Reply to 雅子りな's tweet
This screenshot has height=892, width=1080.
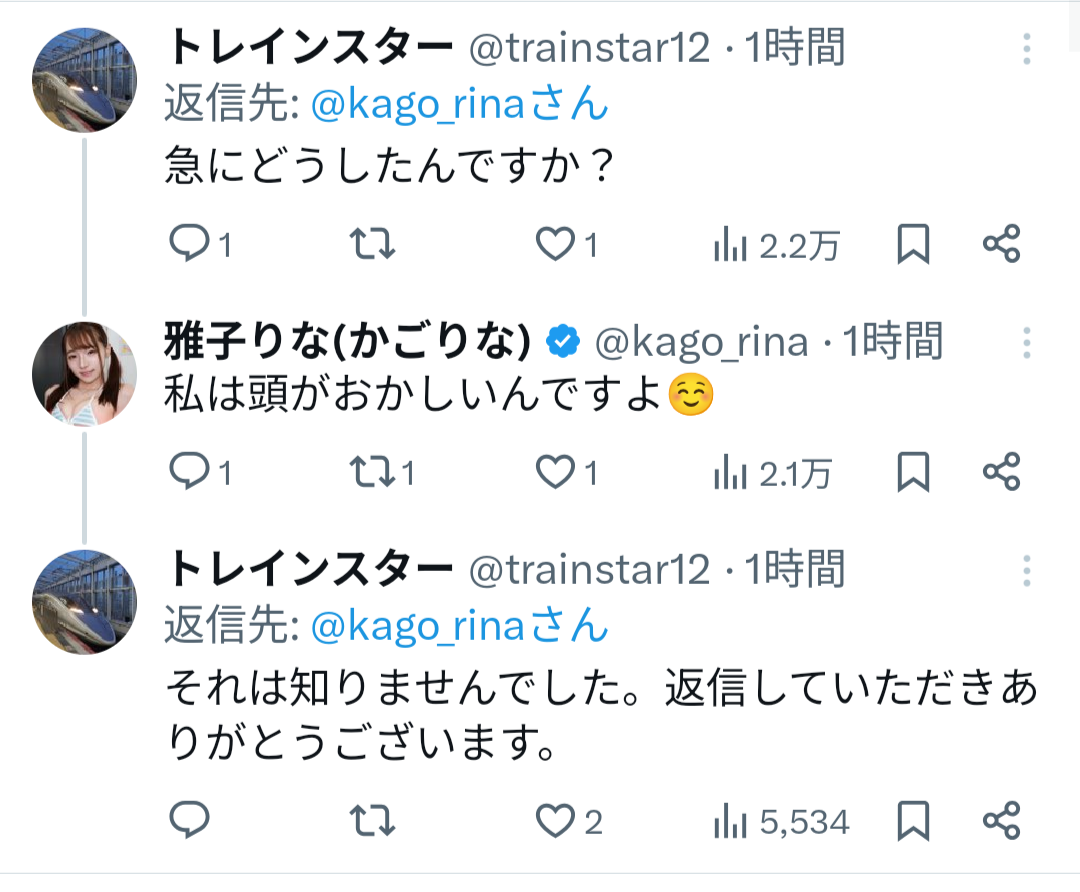(x=188, y=472)
